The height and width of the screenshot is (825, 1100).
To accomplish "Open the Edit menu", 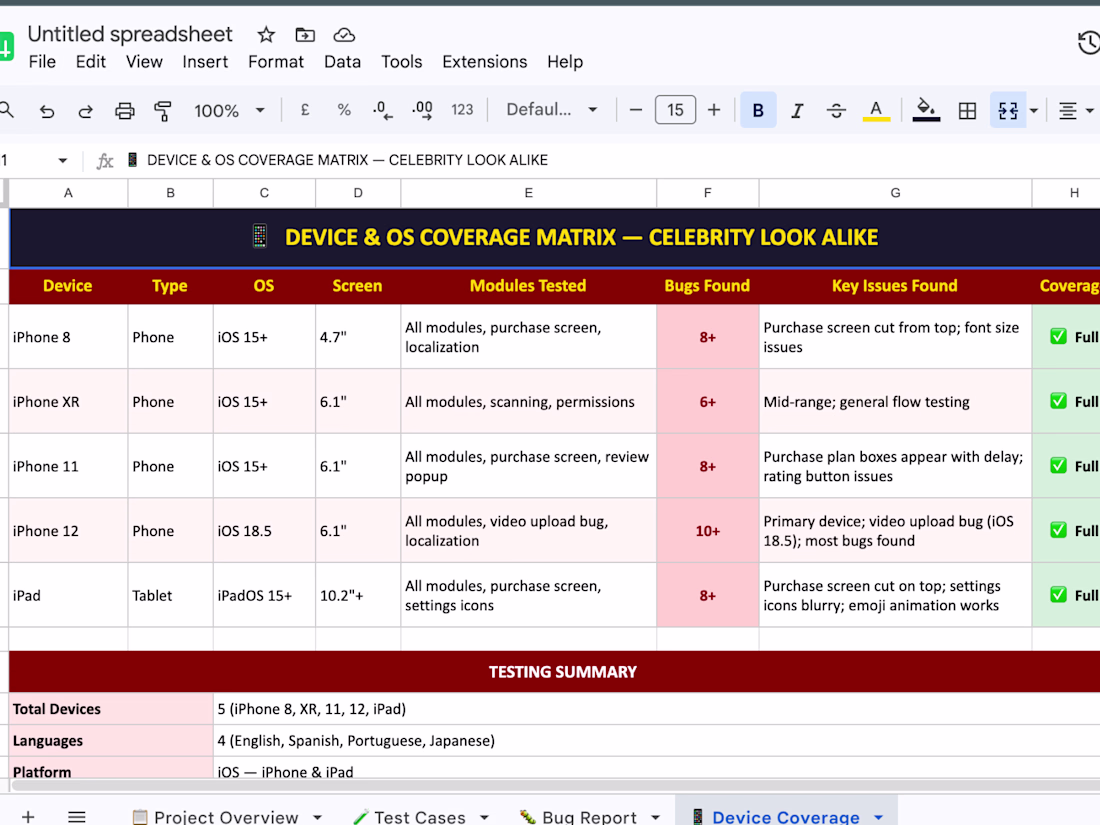I will 90,62.
